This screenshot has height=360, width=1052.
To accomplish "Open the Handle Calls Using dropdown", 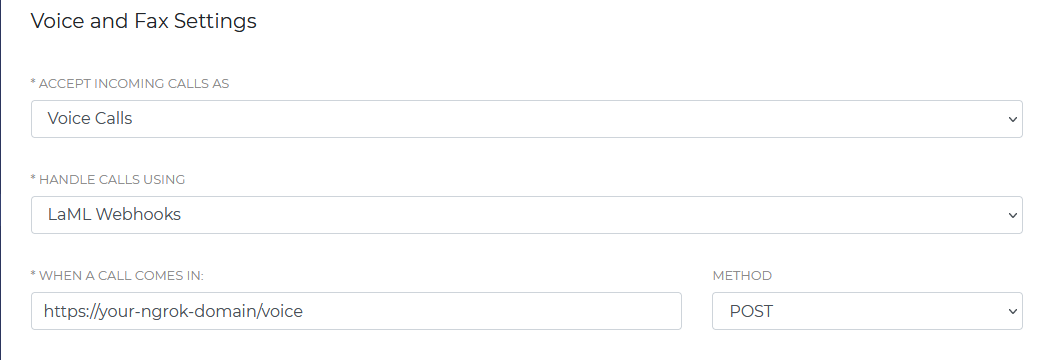I will 527,215.
